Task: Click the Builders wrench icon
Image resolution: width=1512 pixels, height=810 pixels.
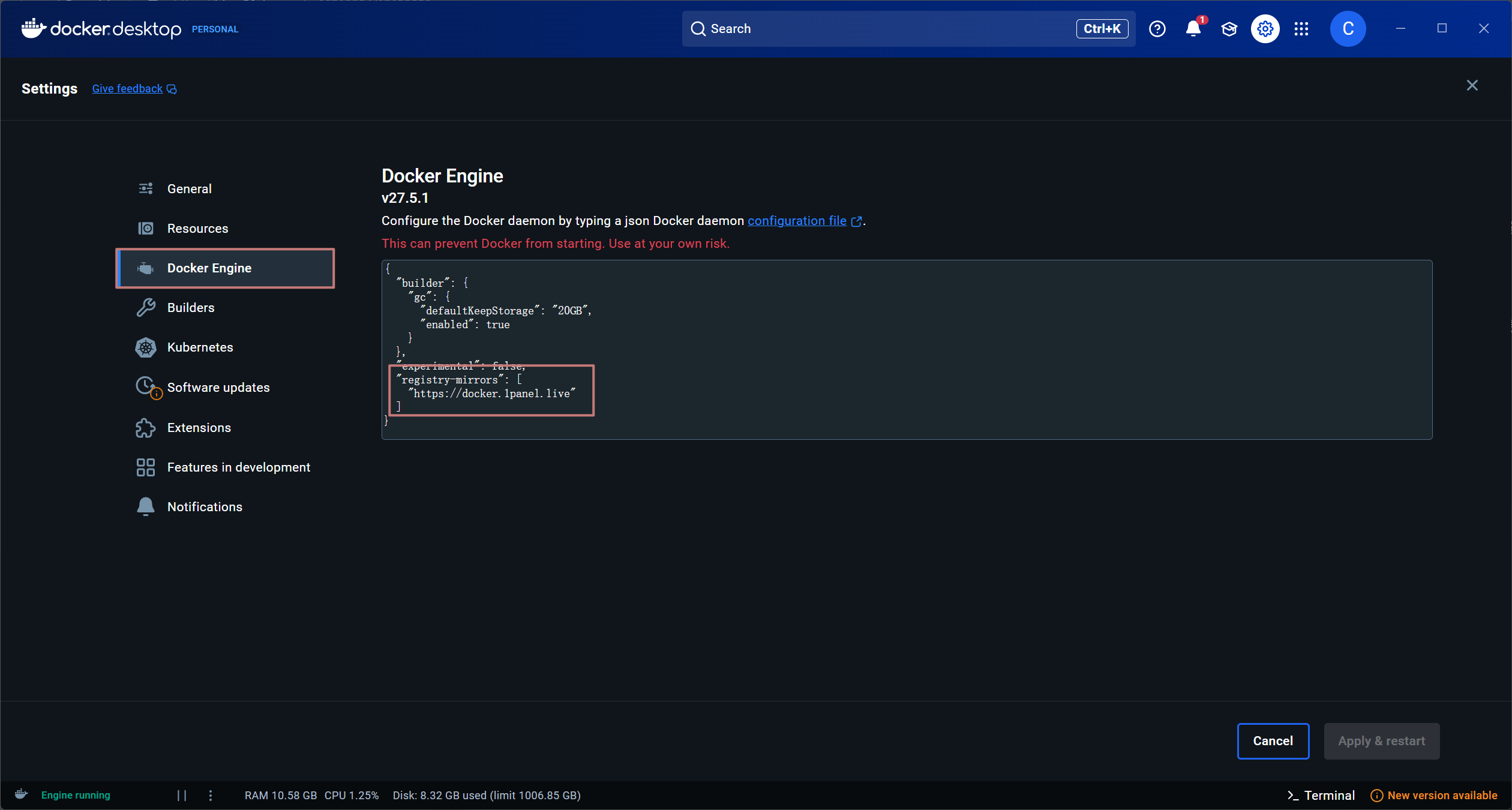Action: tap(146, 308)
